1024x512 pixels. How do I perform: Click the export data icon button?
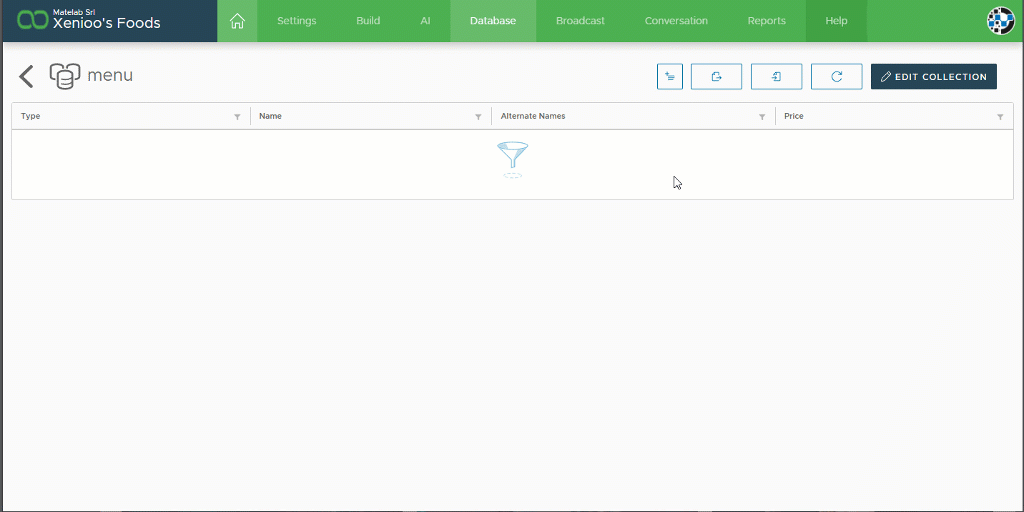point(716,76)
